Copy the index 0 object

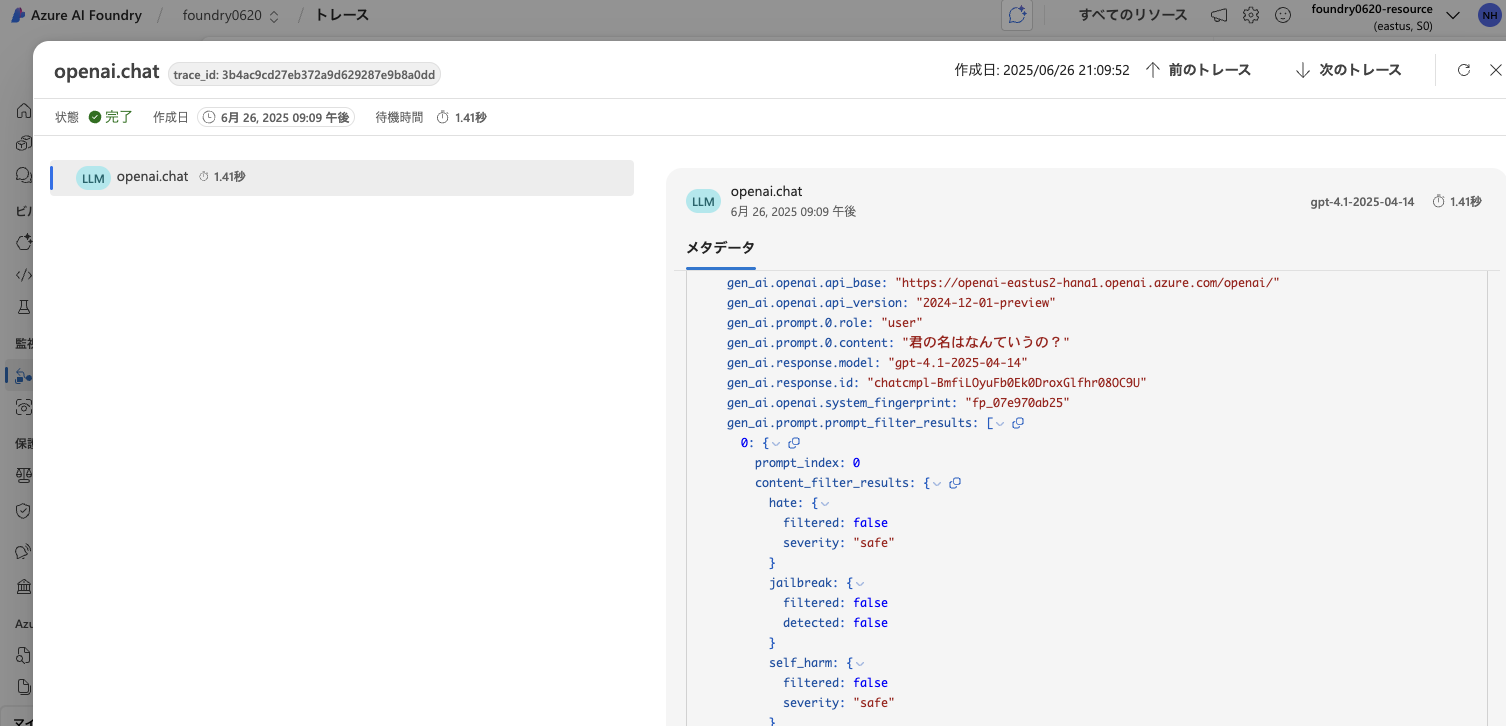[x=794, y=443]
